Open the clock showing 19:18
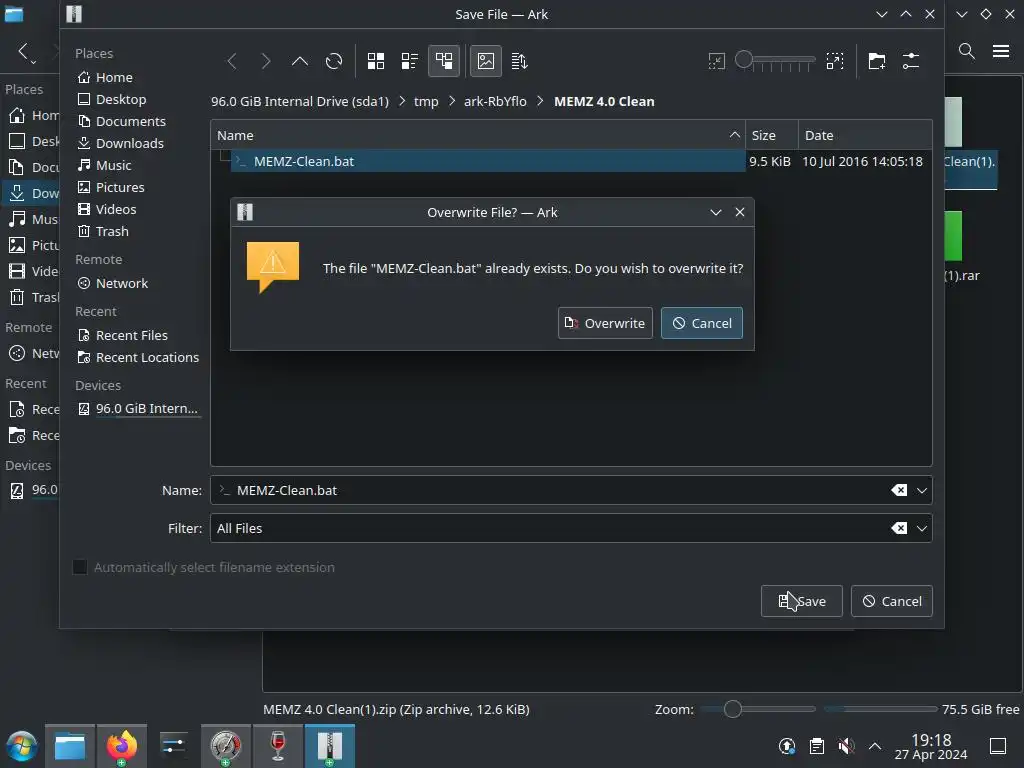This screenshot has height=768, width=1024. (x=931, y=746)
